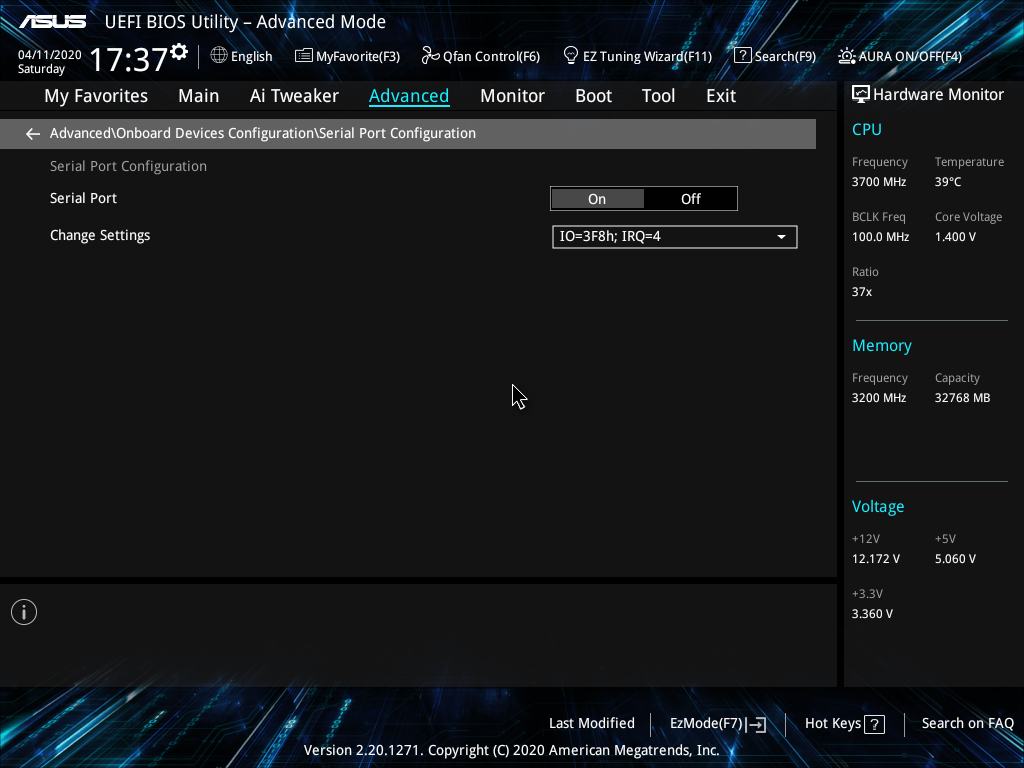Open Search(F9)
This screenshot has width=1024, height=768.
775,56
